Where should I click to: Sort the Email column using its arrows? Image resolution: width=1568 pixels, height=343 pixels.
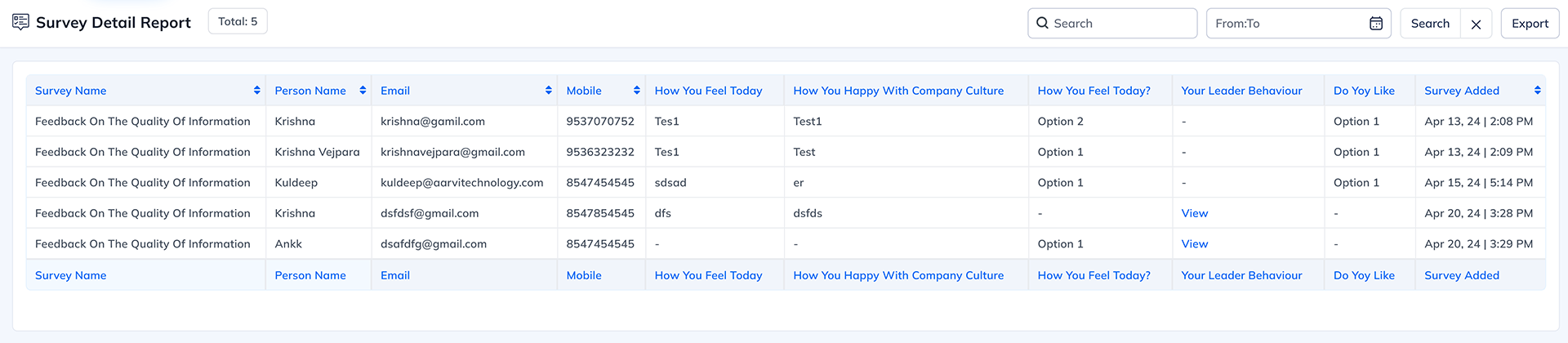pos(549,91)
